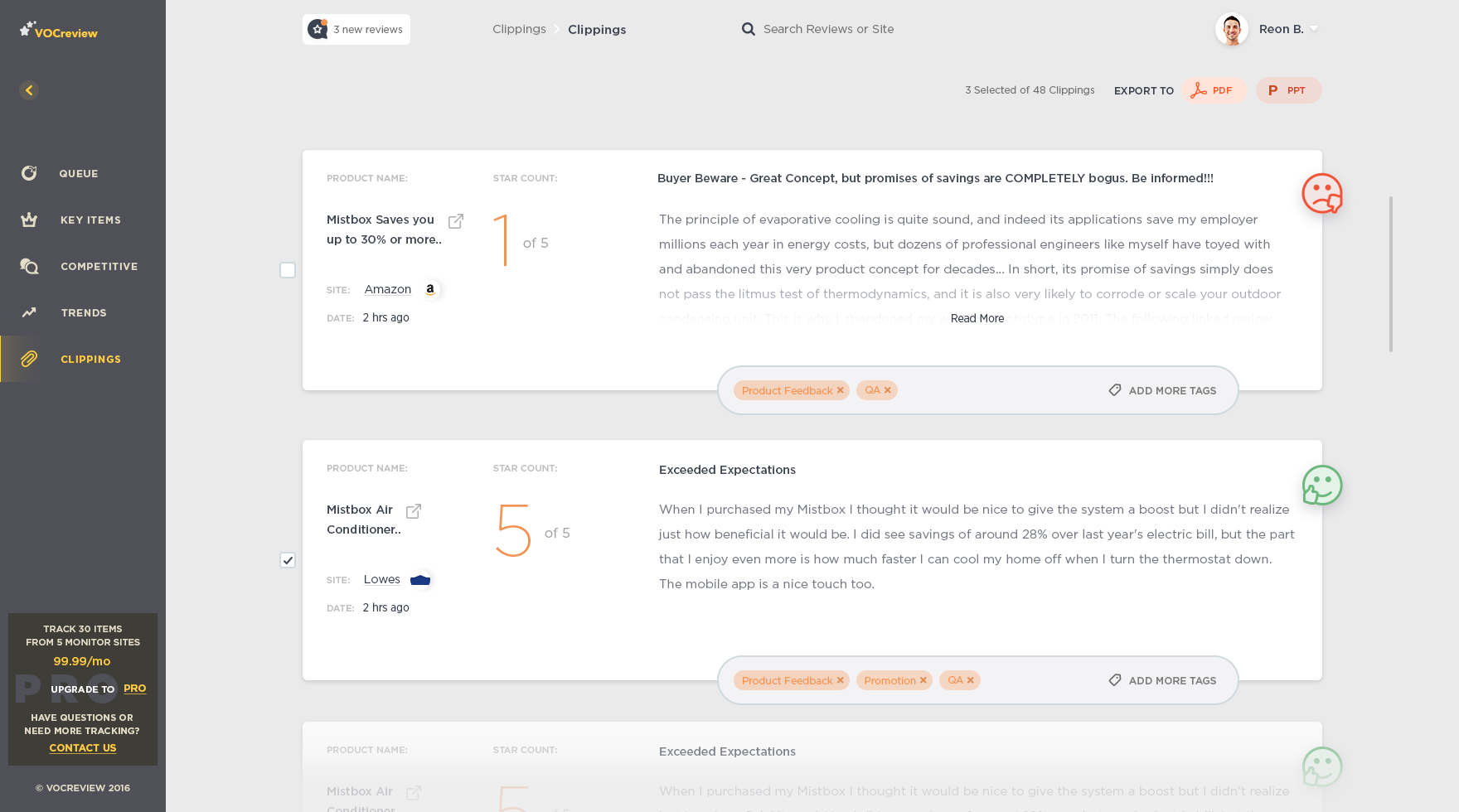This screenshot has width=1459, height=812.
Task: Click the tag icon in Lowes review tags
Action: click(1115, 680)
